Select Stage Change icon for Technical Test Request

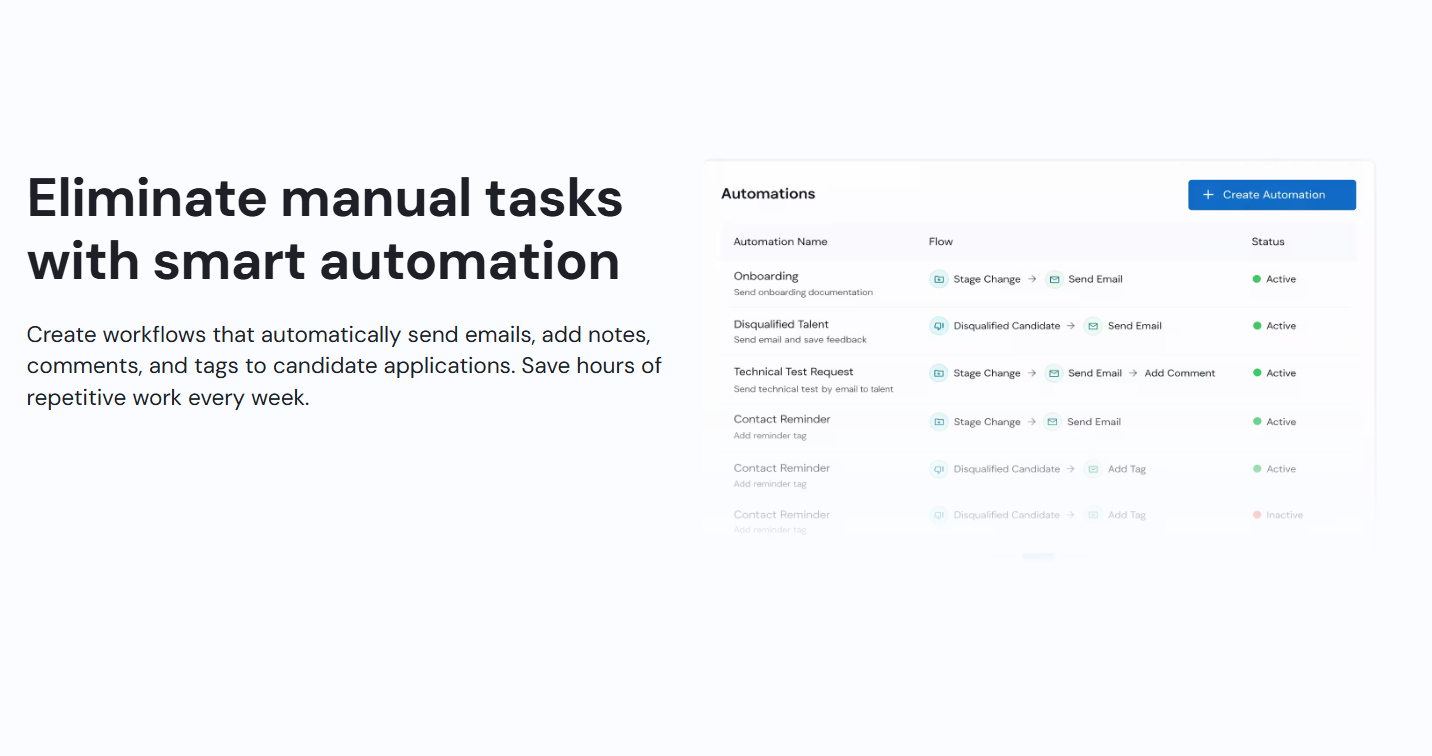pos(939,372)
